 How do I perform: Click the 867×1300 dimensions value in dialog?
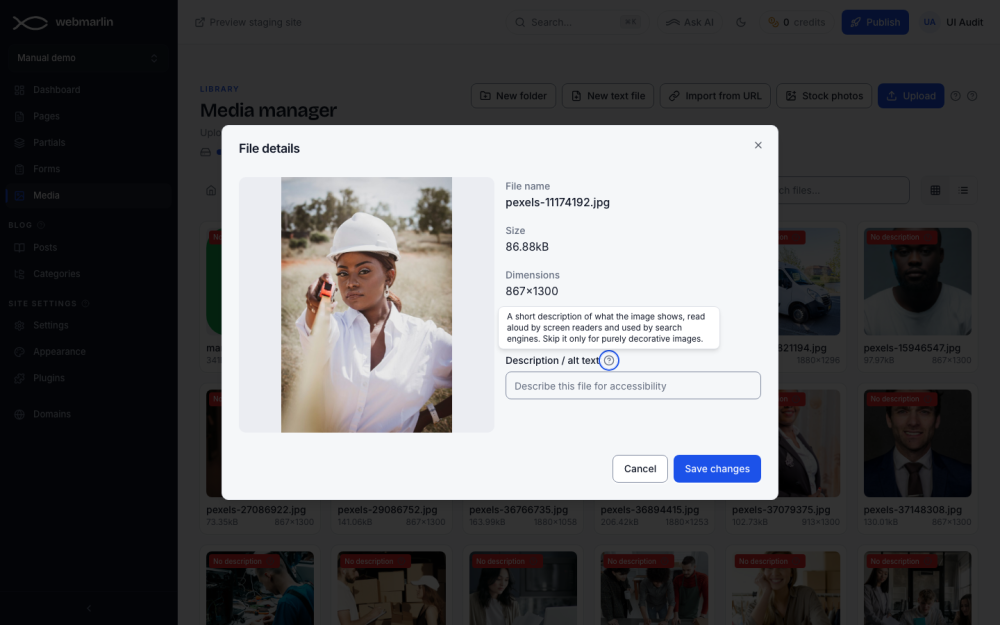[x=532, y=291]
